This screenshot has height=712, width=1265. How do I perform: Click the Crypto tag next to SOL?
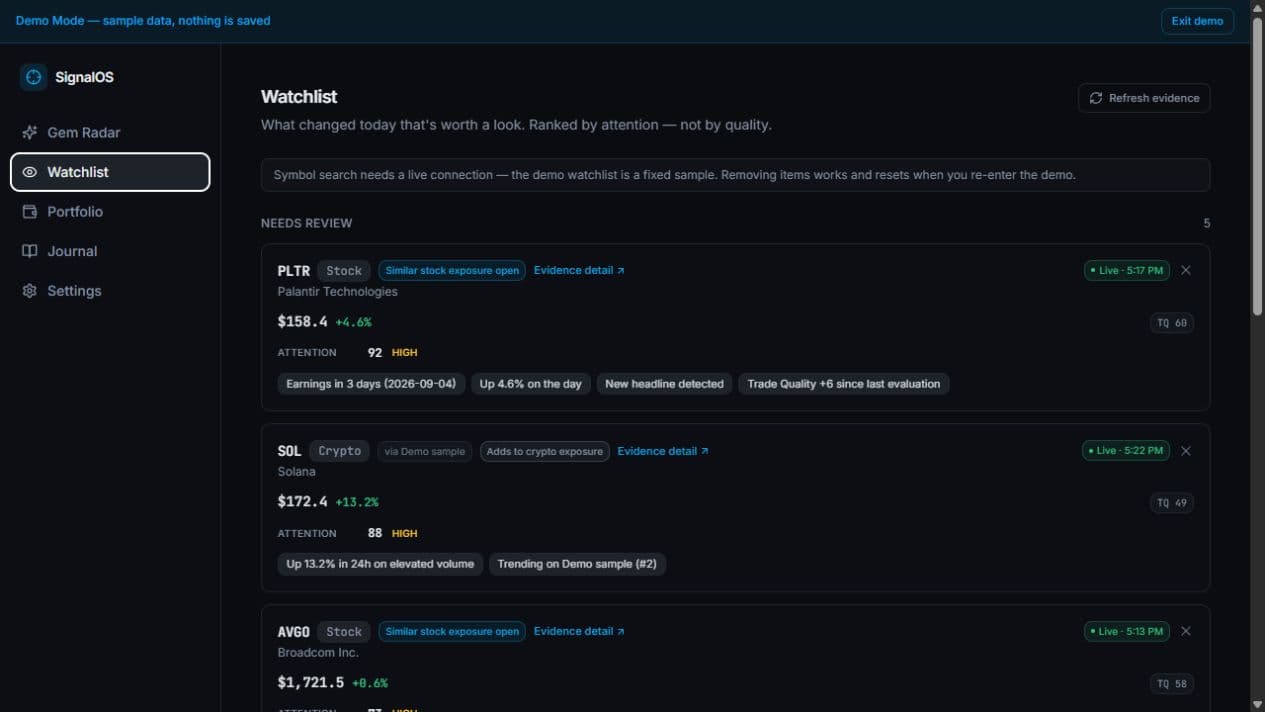(340, 451)
